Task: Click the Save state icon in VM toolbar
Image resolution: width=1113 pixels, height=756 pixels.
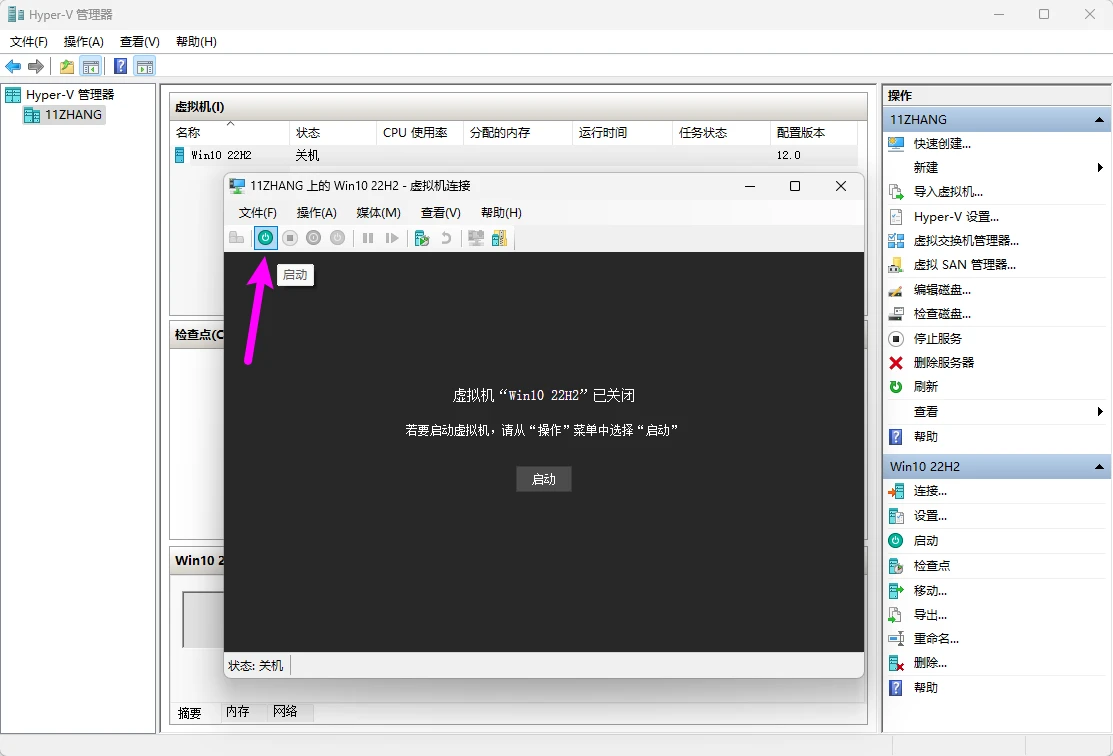Action: pyautogui.click(x=338, y=238)
